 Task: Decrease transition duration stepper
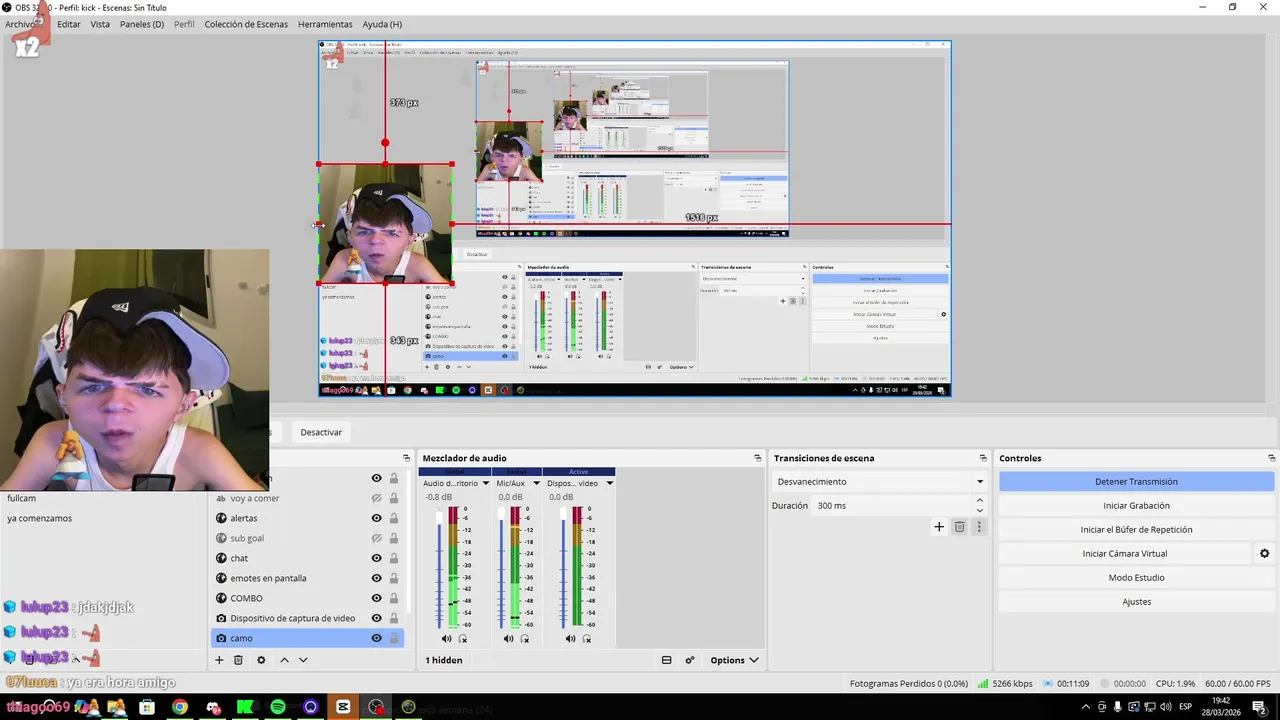point(979,511)
